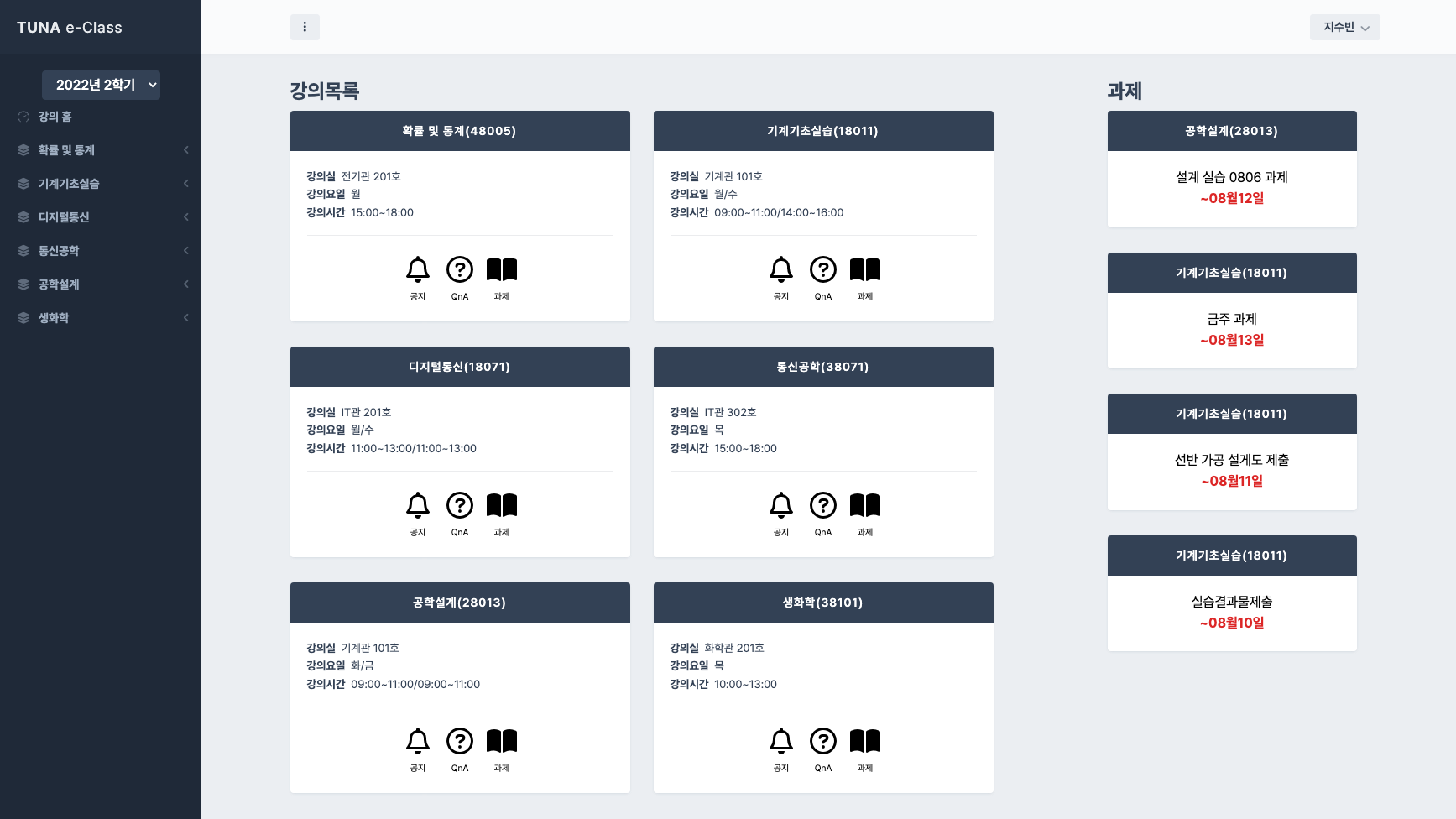The height and width of the screenshot is (819, 1456).
Task: Expand 확률 및 통계 in the sidebar
Action: 101,150
